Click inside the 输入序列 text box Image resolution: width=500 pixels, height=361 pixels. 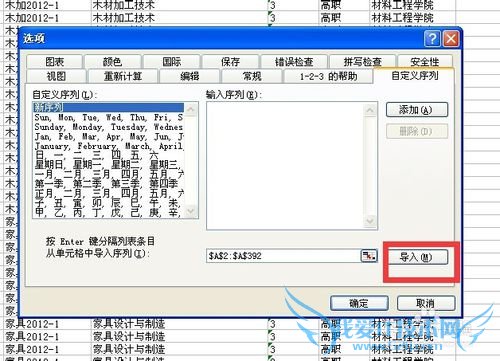point(285,166)
